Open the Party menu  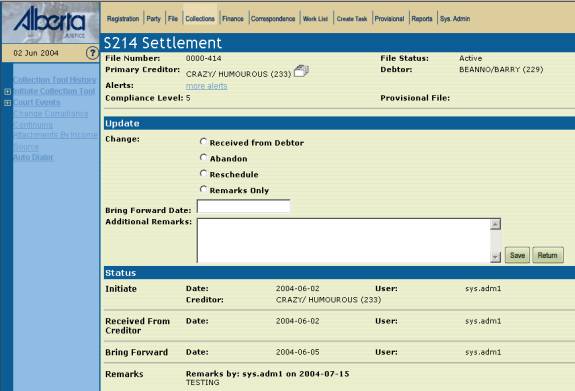[x=153, y=19]
